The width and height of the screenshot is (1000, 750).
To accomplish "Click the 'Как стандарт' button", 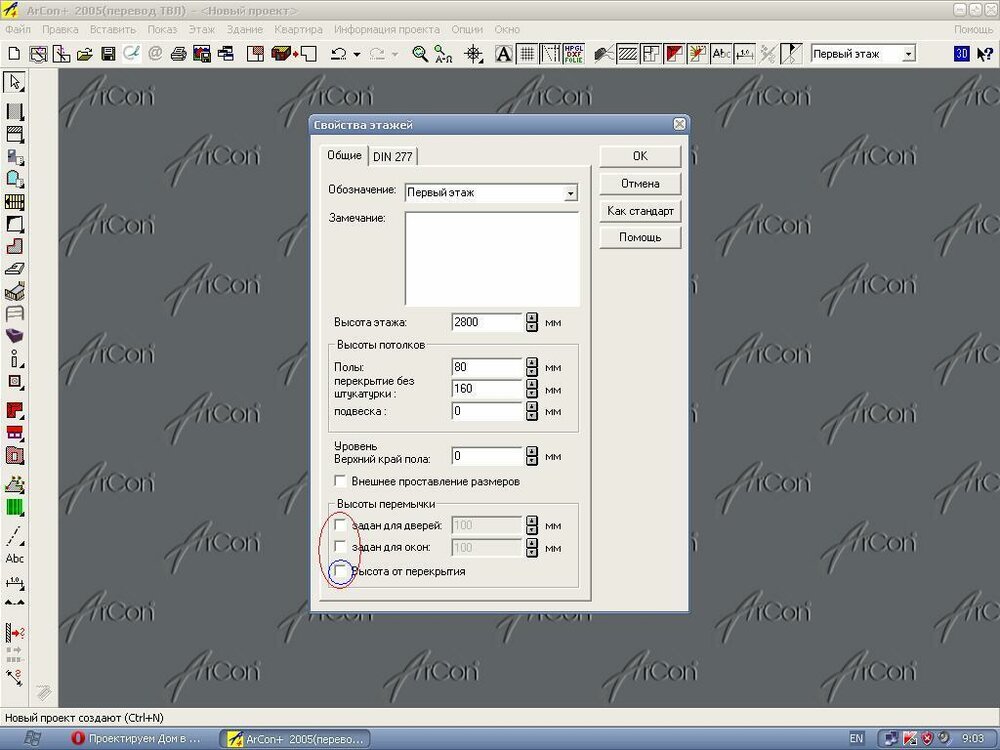I will point(640,211).
